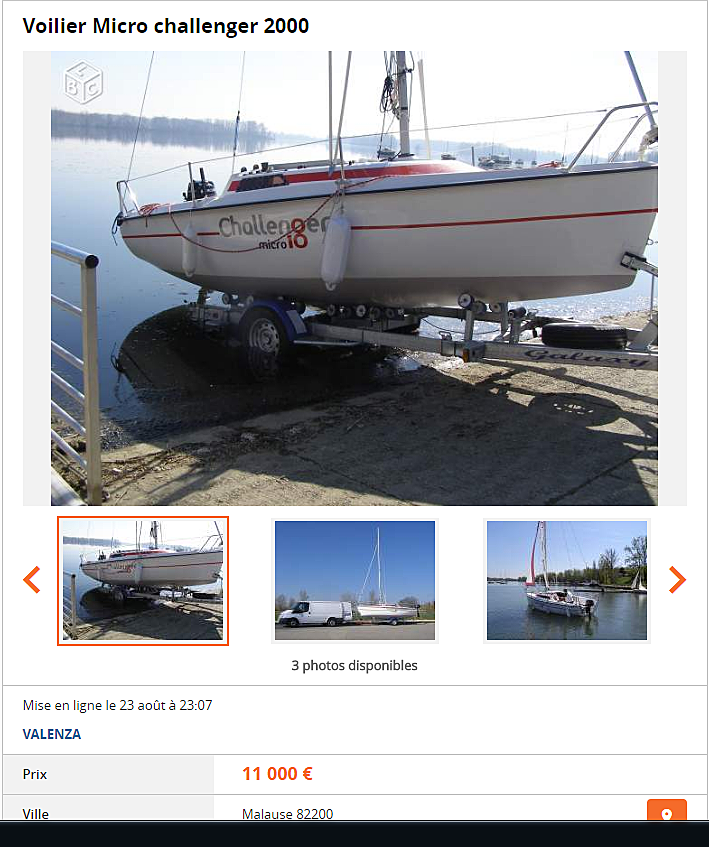Open the large main photo of the sailboat

click(354, 278)
